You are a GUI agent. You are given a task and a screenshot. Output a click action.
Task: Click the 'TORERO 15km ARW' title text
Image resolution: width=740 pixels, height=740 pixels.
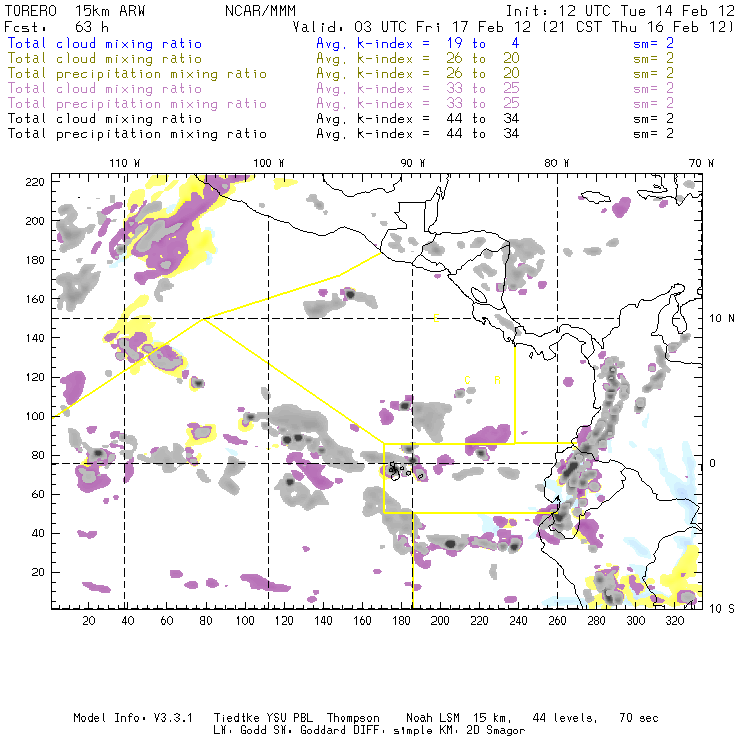(75, 11)
